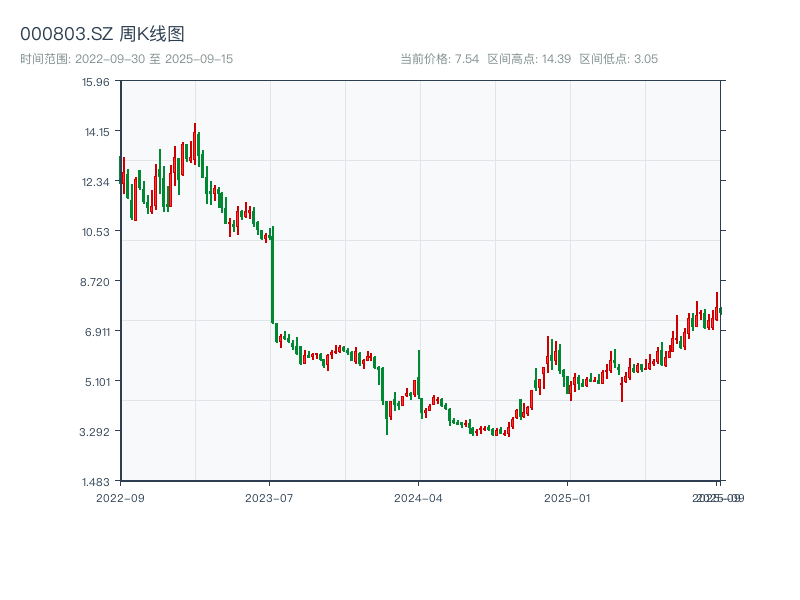Click the tall green candle after 2023-07
The width and height of the screenshot is (800, 600).
coord(272,275)
